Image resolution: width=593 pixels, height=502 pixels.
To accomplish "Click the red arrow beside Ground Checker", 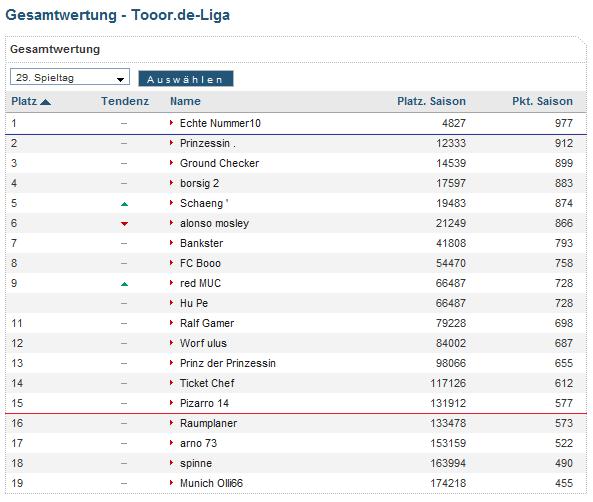I will coord(171,163).
